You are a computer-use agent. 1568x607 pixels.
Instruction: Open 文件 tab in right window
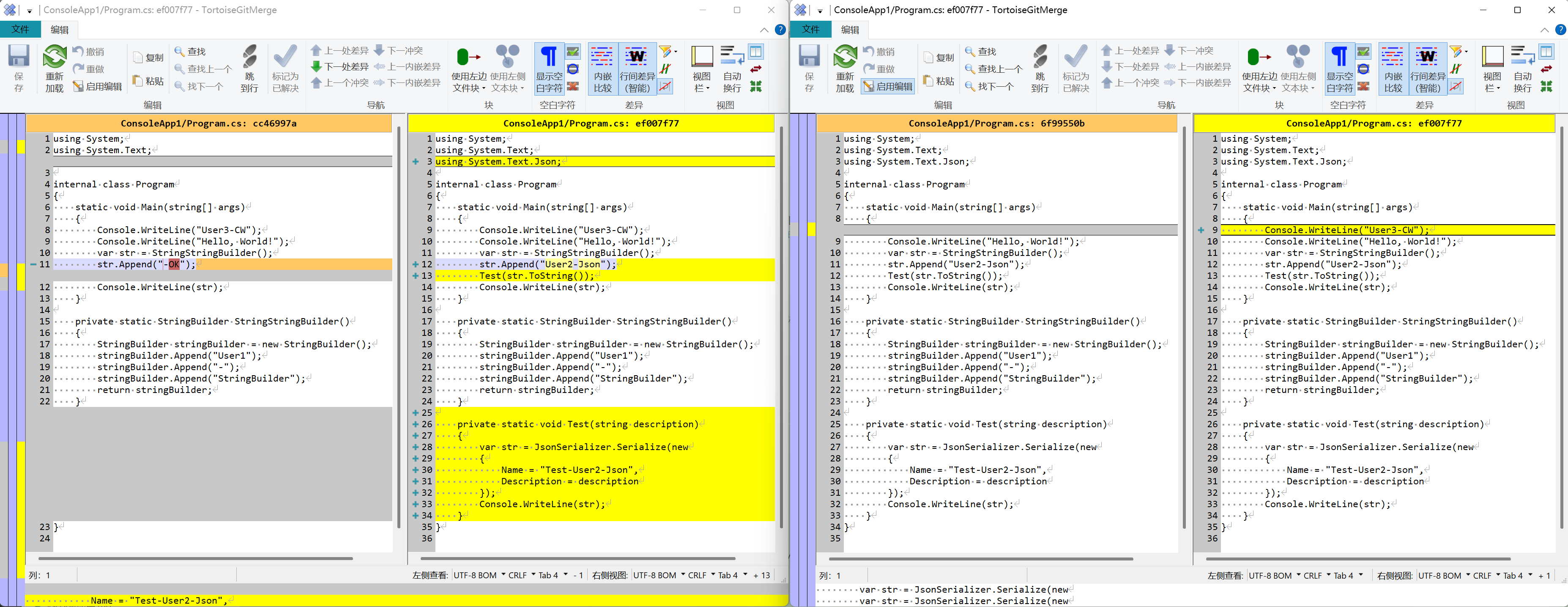coord(810,29)
